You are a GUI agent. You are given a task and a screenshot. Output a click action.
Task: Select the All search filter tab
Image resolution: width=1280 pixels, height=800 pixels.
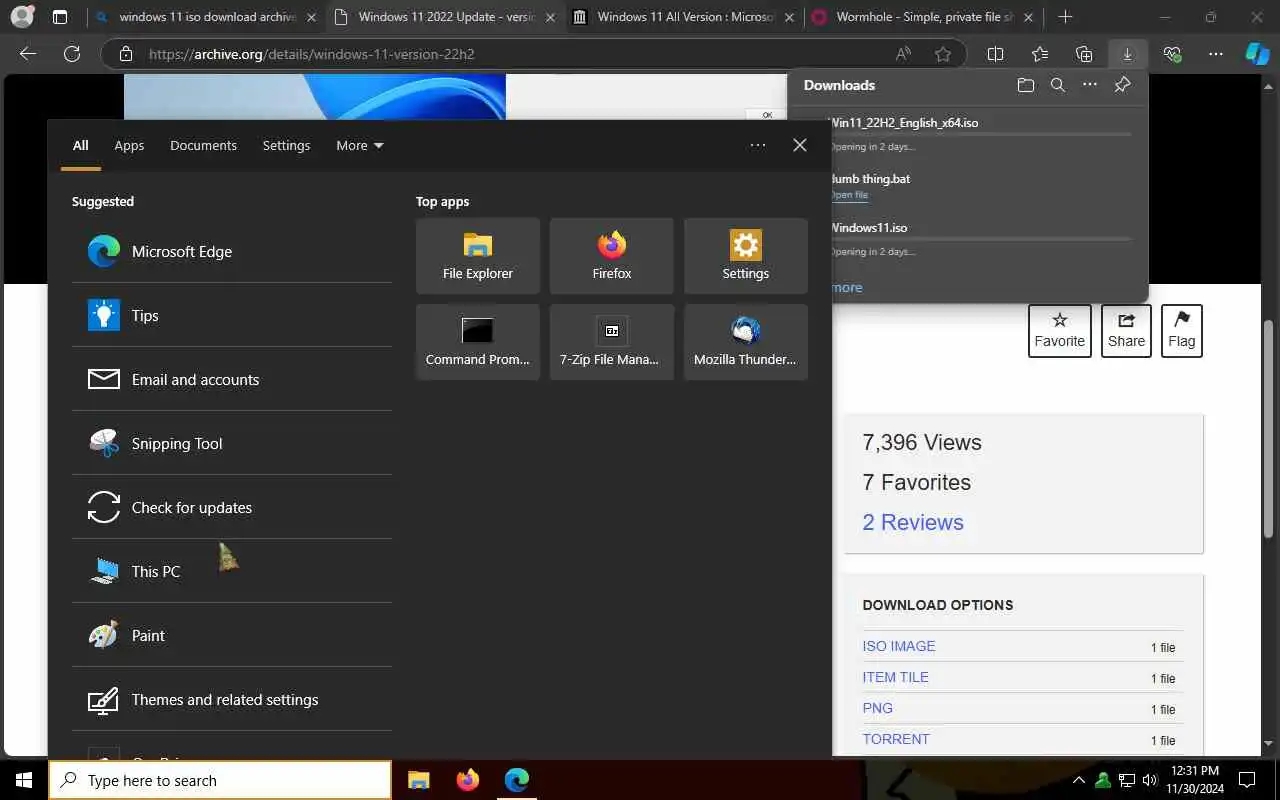[80, 146]
